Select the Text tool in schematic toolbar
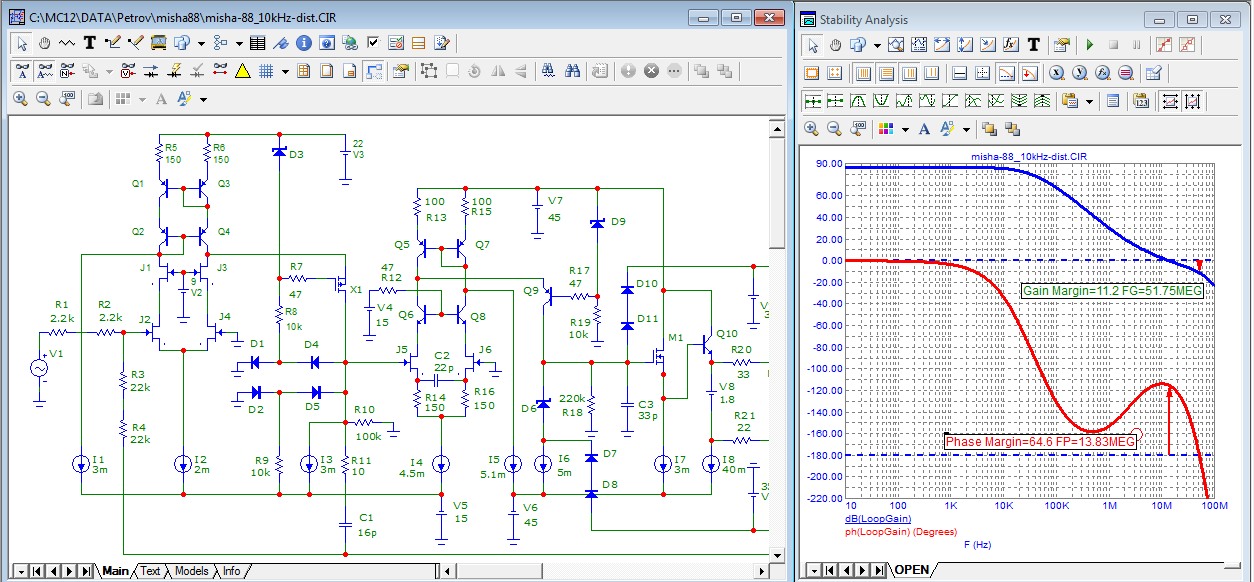The width and height of the screenshot is (1254, 582). click(89, 43)
